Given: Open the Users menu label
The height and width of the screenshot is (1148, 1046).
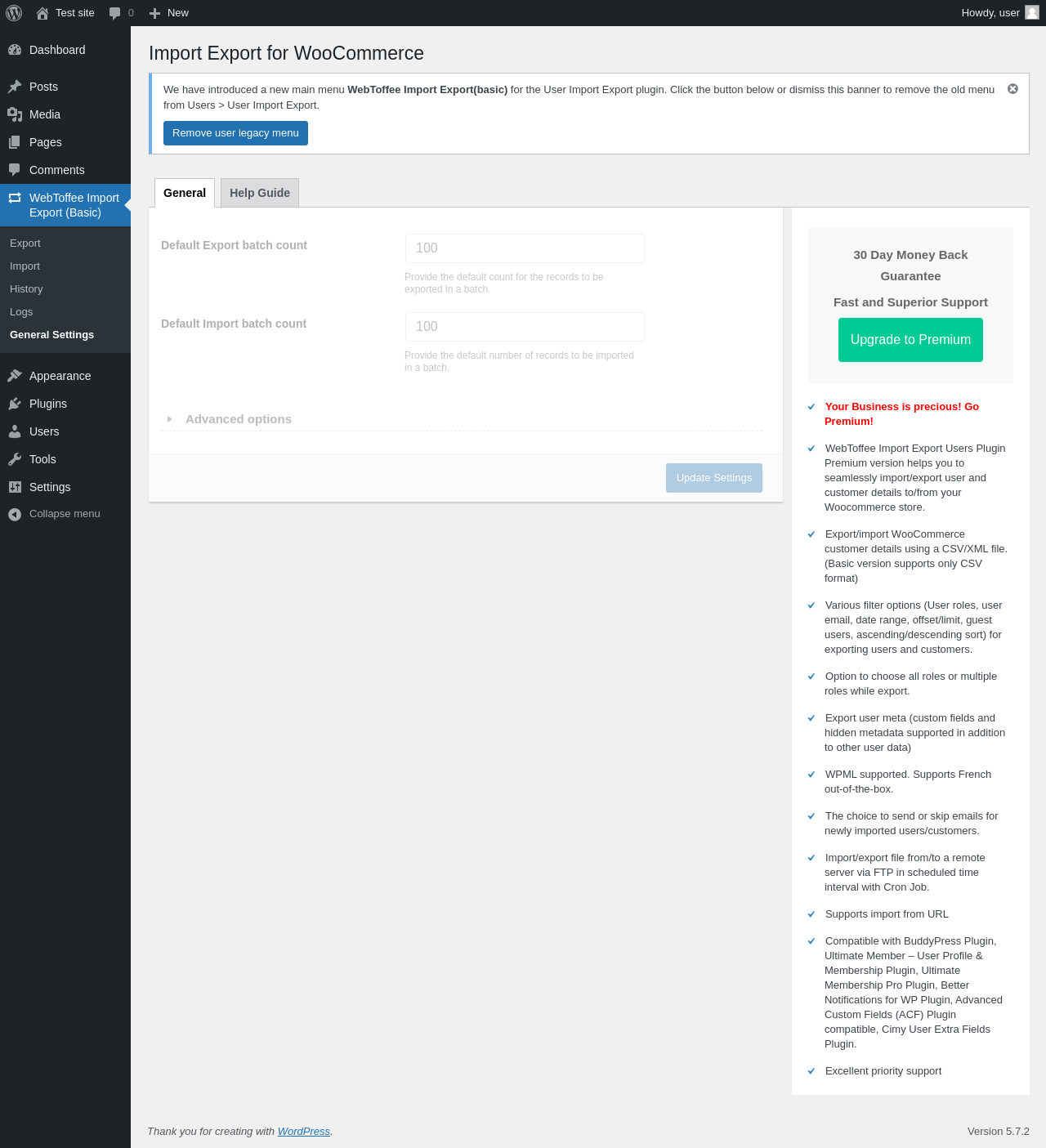Looking at the screenshot, I should click(44, 431).
